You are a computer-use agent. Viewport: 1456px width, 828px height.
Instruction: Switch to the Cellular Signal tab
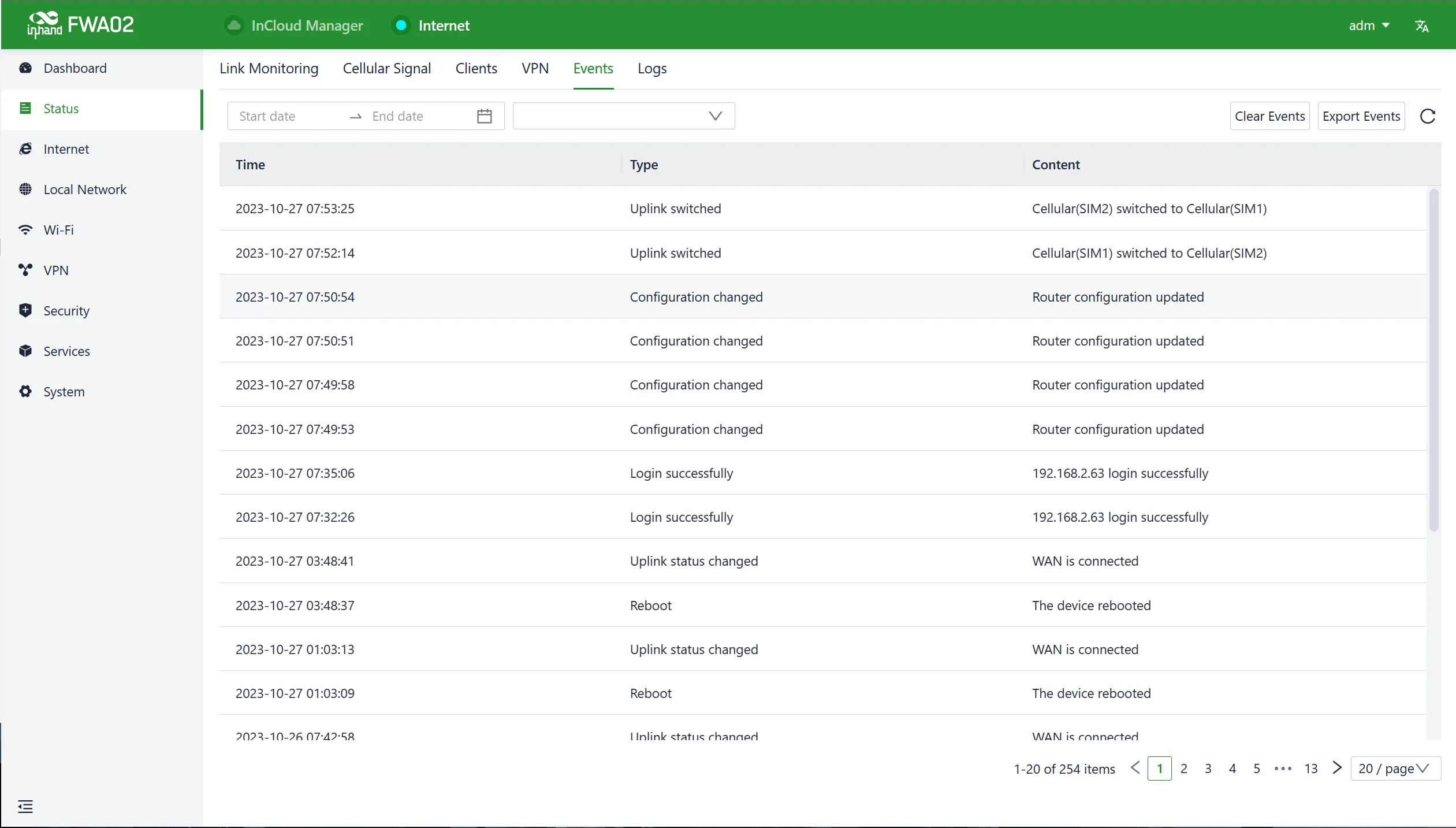coord(387,68)
